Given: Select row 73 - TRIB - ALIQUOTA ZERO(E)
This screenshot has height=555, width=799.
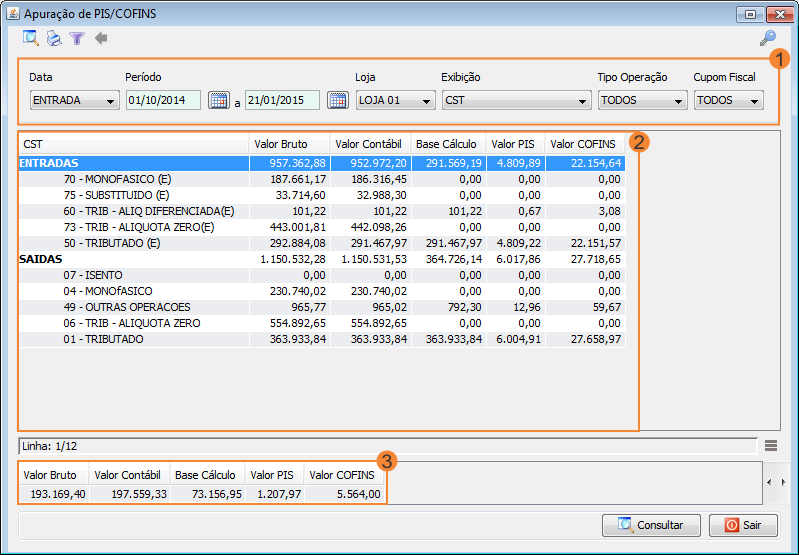Looking at the screenshot, I should point(322,227).
